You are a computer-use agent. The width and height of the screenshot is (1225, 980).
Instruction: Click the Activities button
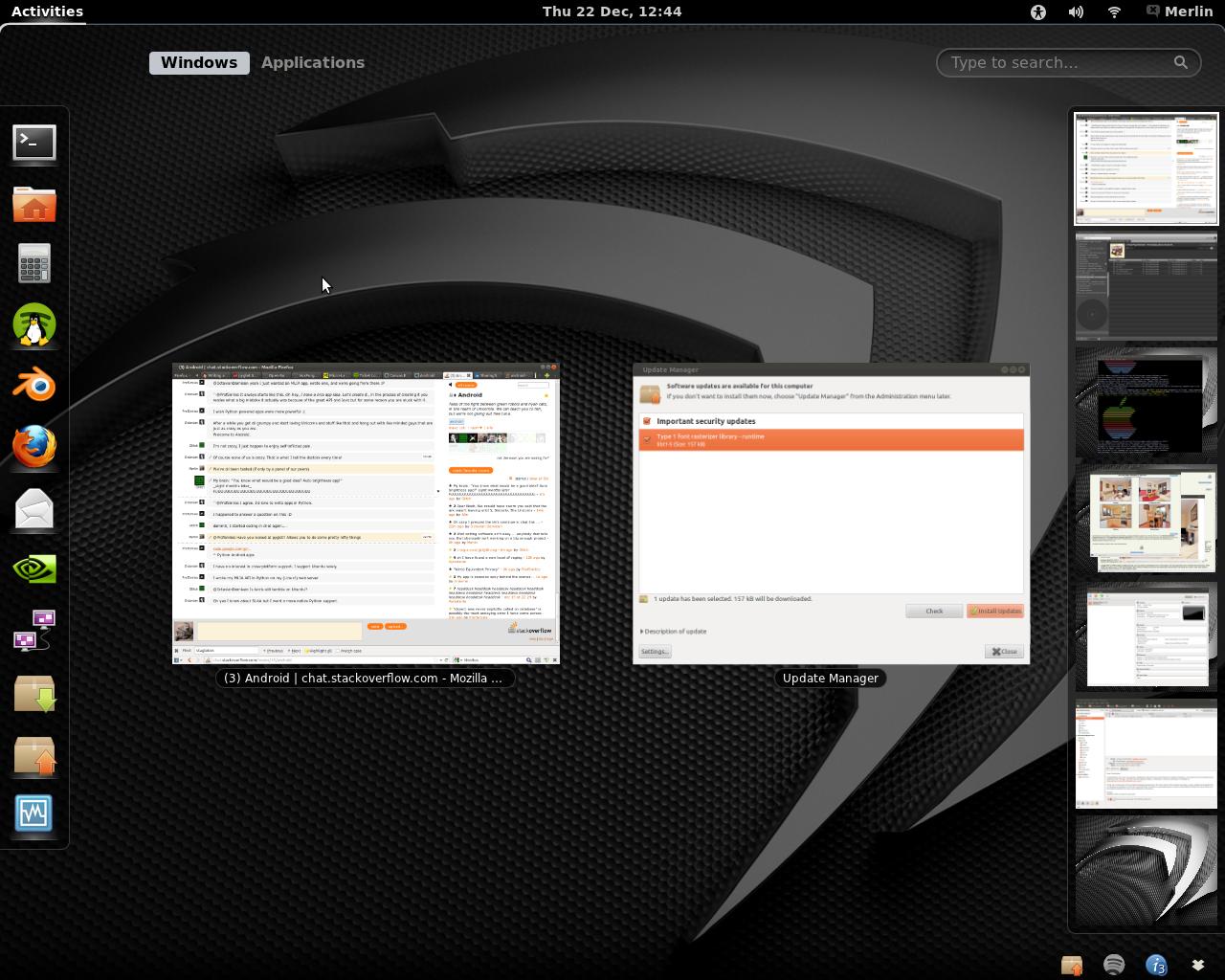coord(47,11)
